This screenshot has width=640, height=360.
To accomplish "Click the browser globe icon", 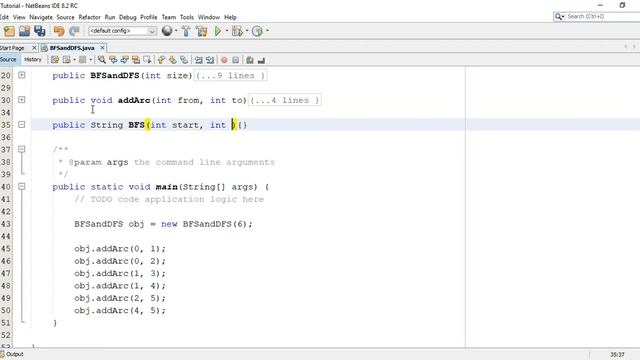I will tap(167, 31).
